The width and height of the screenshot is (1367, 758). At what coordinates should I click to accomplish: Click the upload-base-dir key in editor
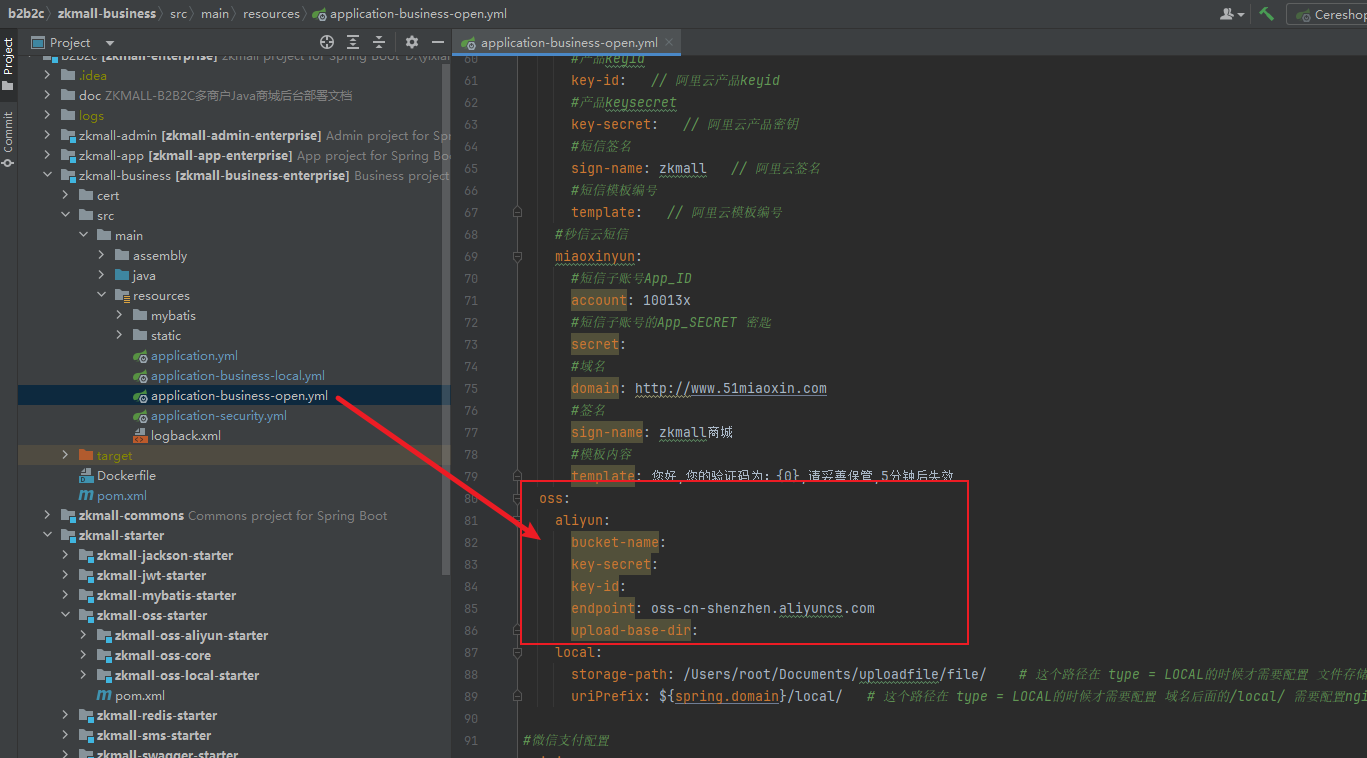point(631,630)
